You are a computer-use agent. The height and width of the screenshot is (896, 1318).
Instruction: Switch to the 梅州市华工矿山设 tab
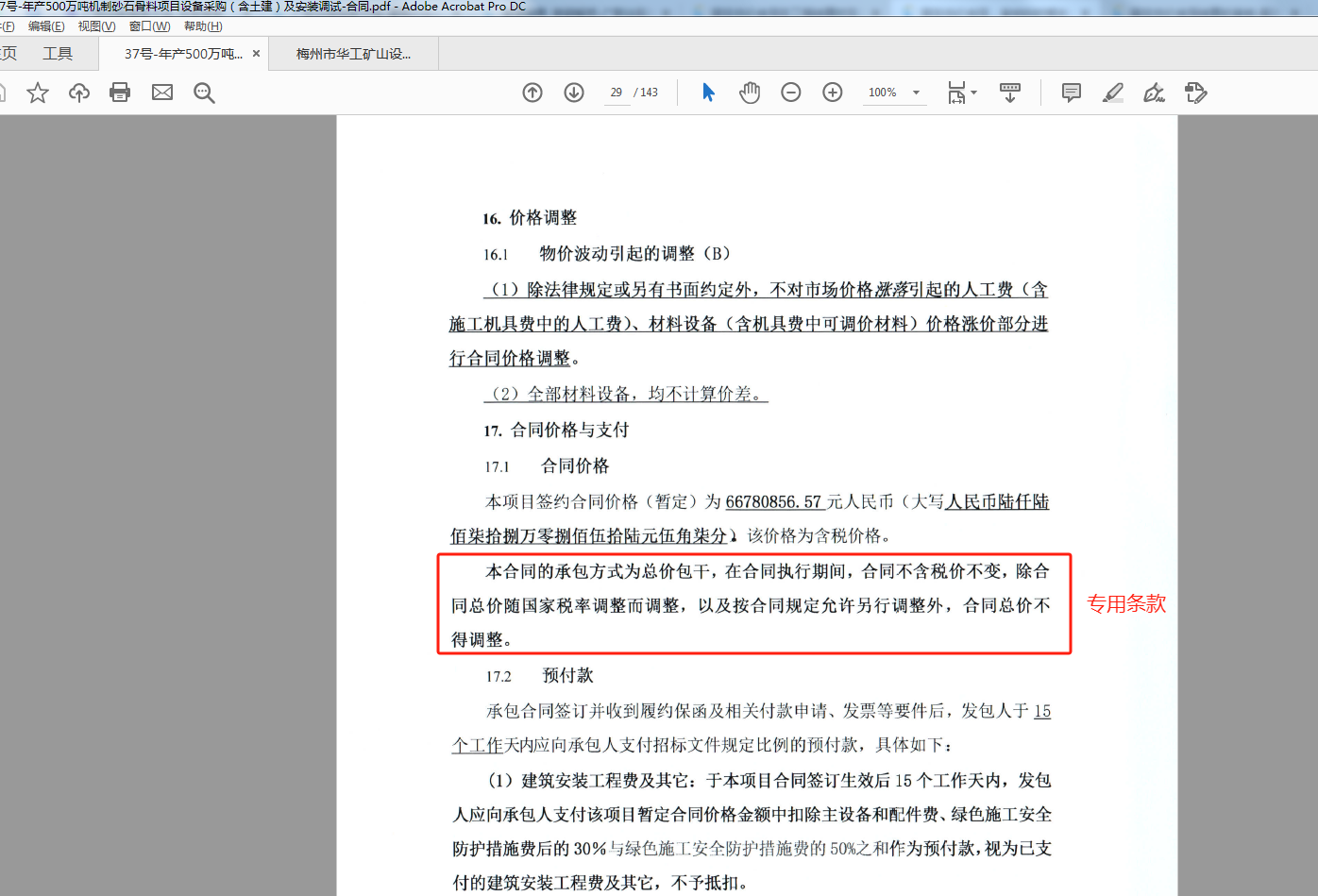(354, 54)
